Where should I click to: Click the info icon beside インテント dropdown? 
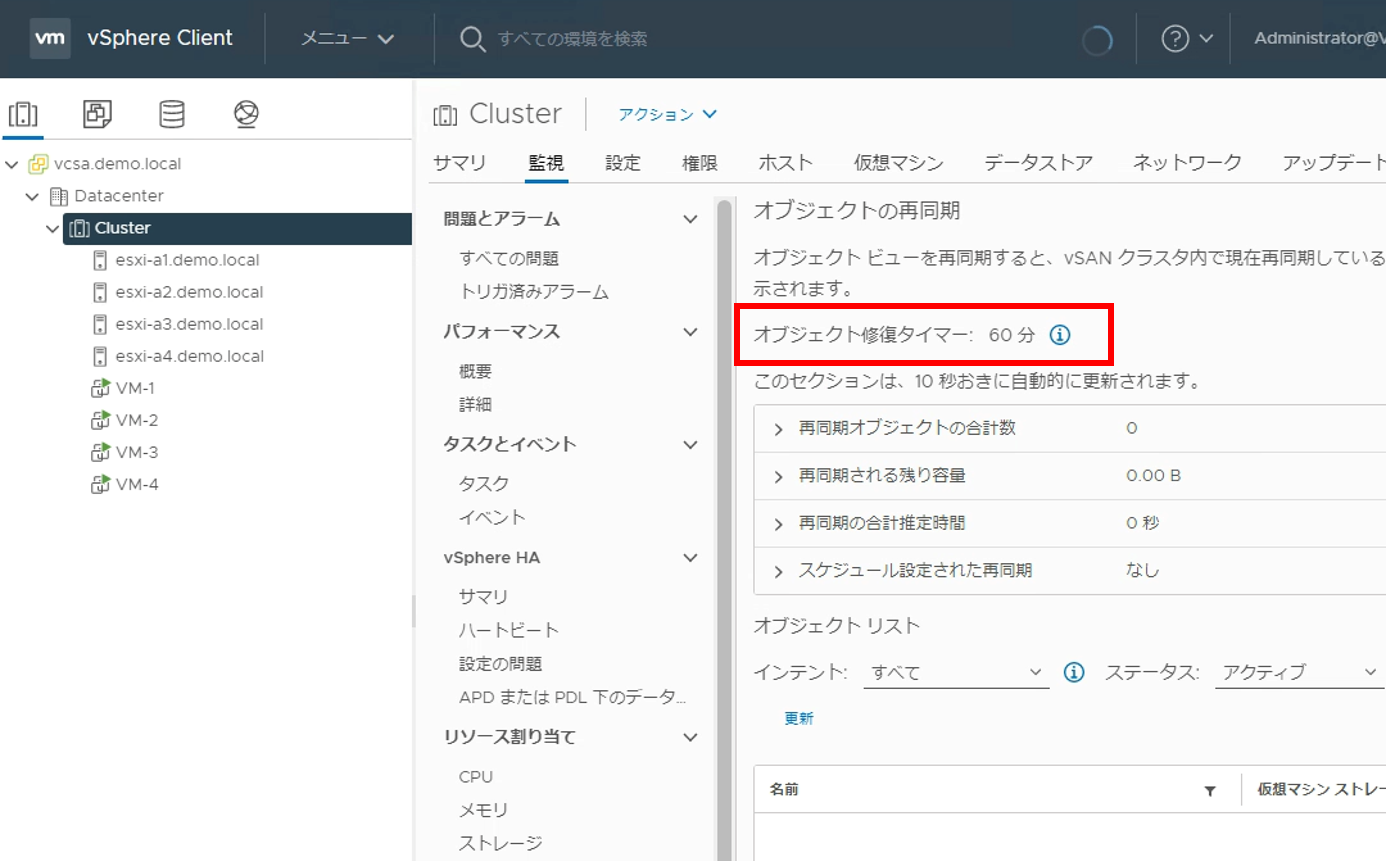1074,672
